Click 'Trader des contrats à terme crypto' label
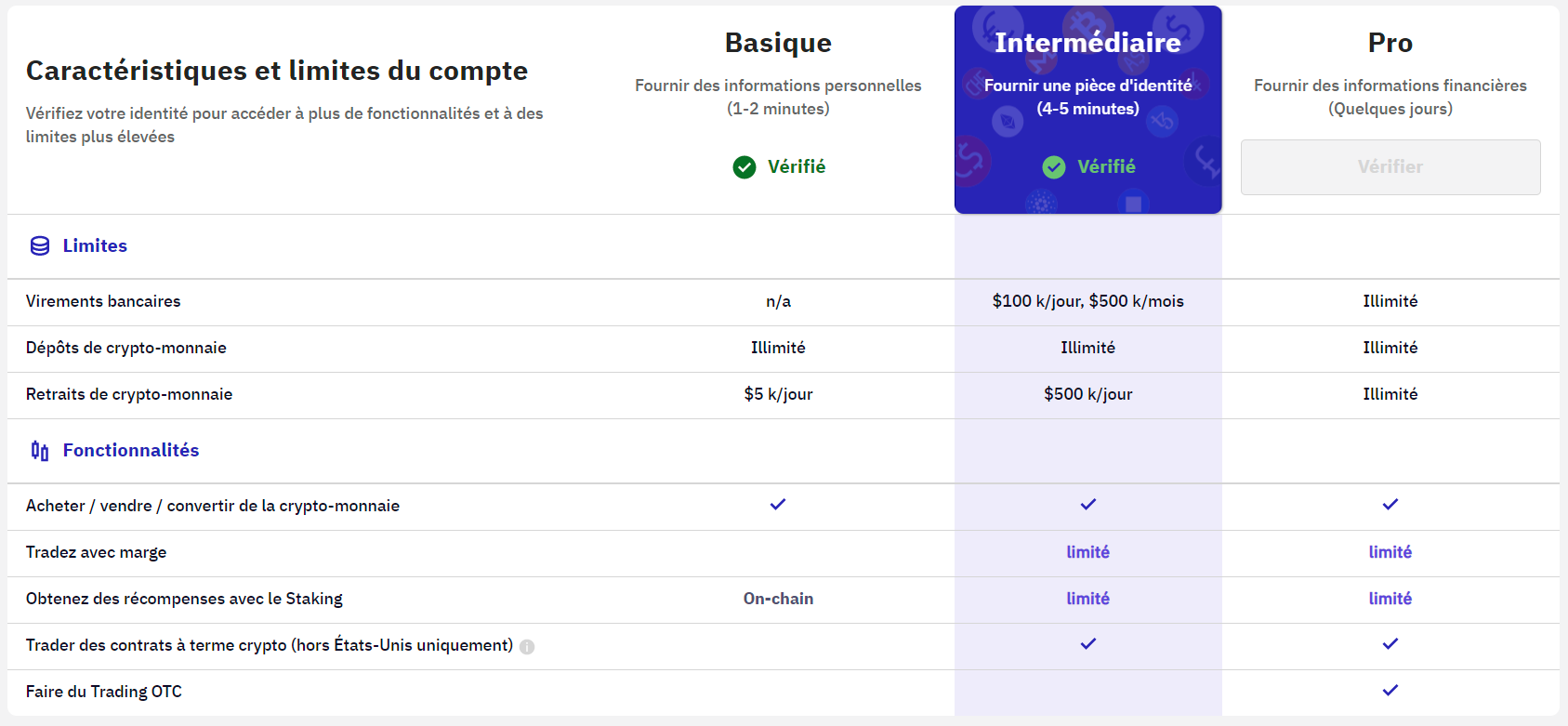The height and width of the screenshot is (726, 1568). pyautogui.click(x=270, y=645)
